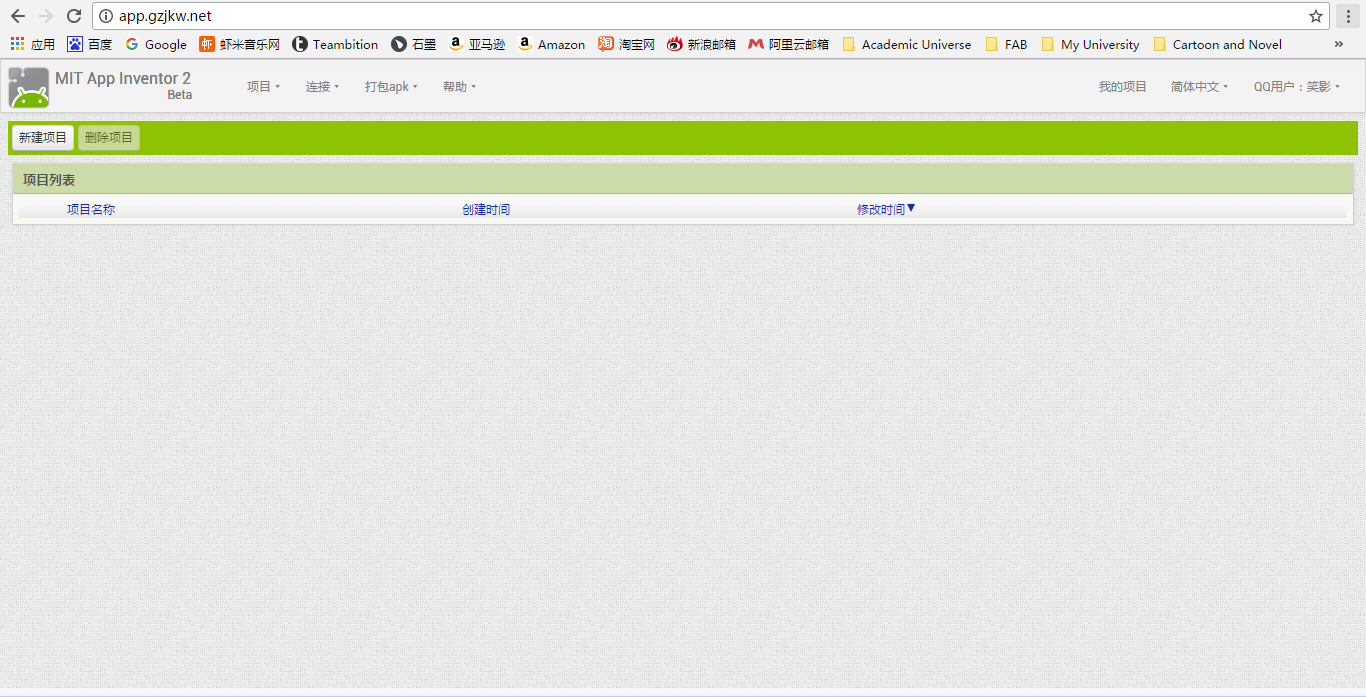Open Chrome's three-dot menu
This screenshot has height=697, width=1366.
point(1348,16)
